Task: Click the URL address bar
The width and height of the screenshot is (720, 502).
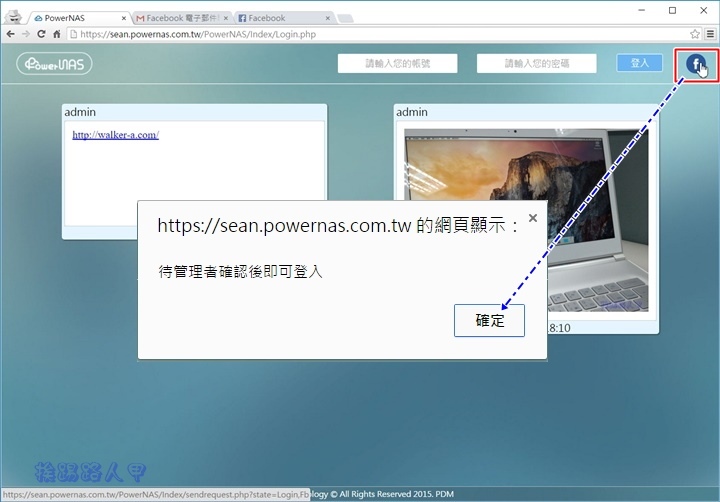Action: coord(380,34)
